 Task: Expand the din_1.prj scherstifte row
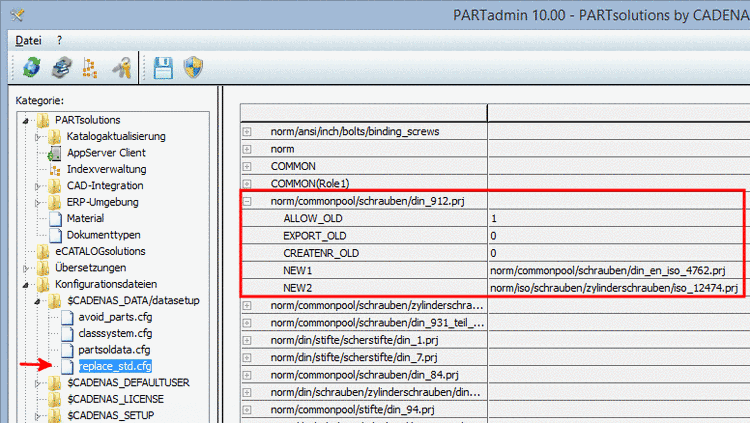[247, 340]
